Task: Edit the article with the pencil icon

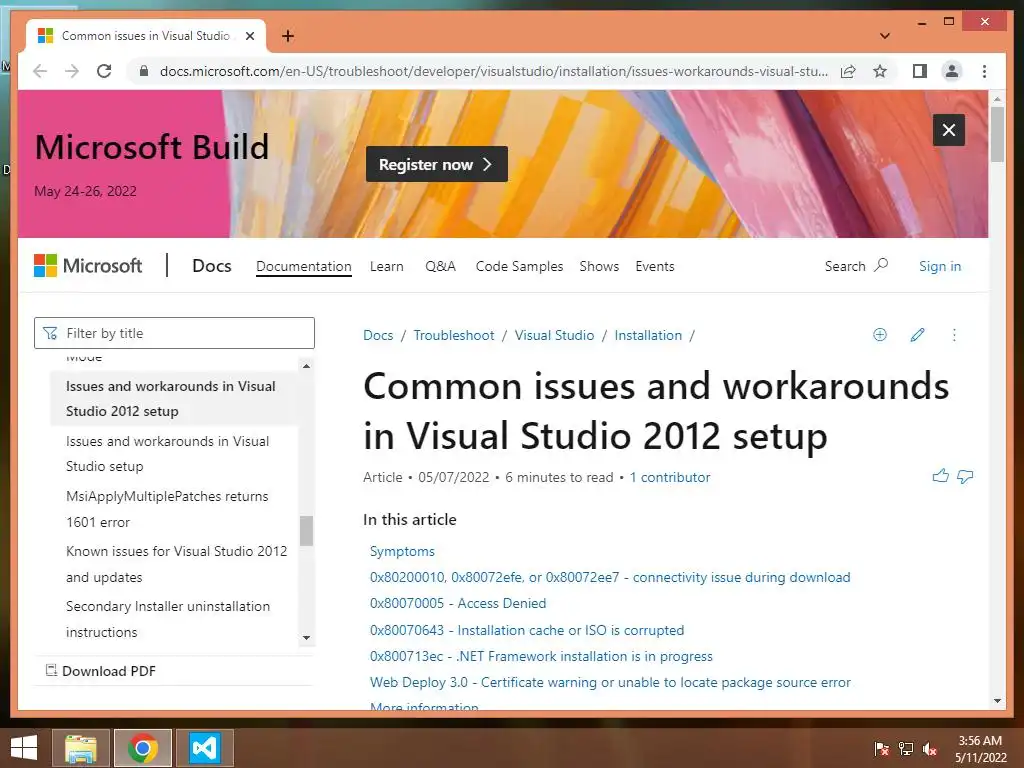Action: coord(918,335)
